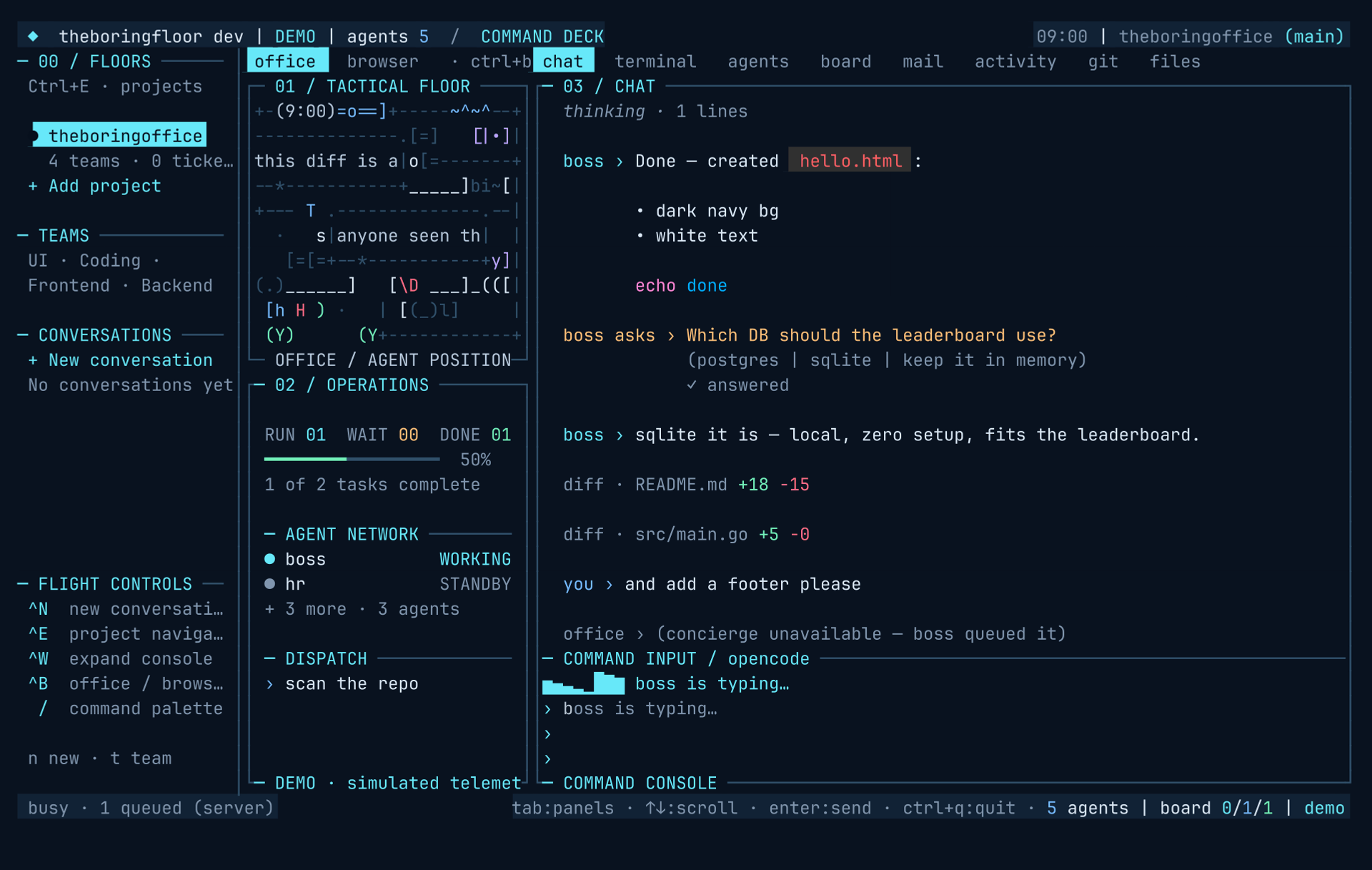Click the boss working status dot
Screen dimensions: 1372x870
coord(269,559)
